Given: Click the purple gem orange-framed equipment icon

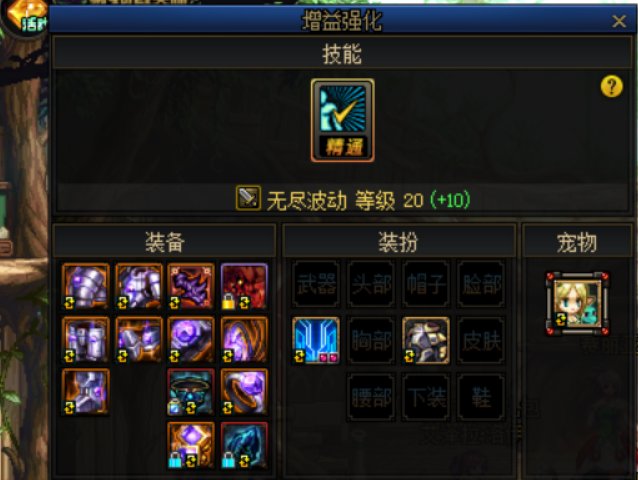Looking at the screenshot, I should tap(191, 445).
